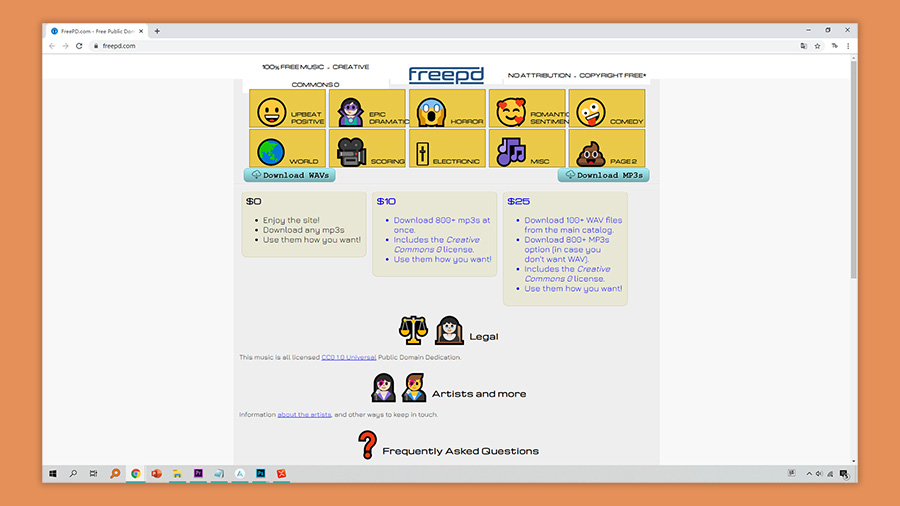Screen dimensions: 900x506
Task: Open Task View on the taskbar
Action: pos(94,473)
